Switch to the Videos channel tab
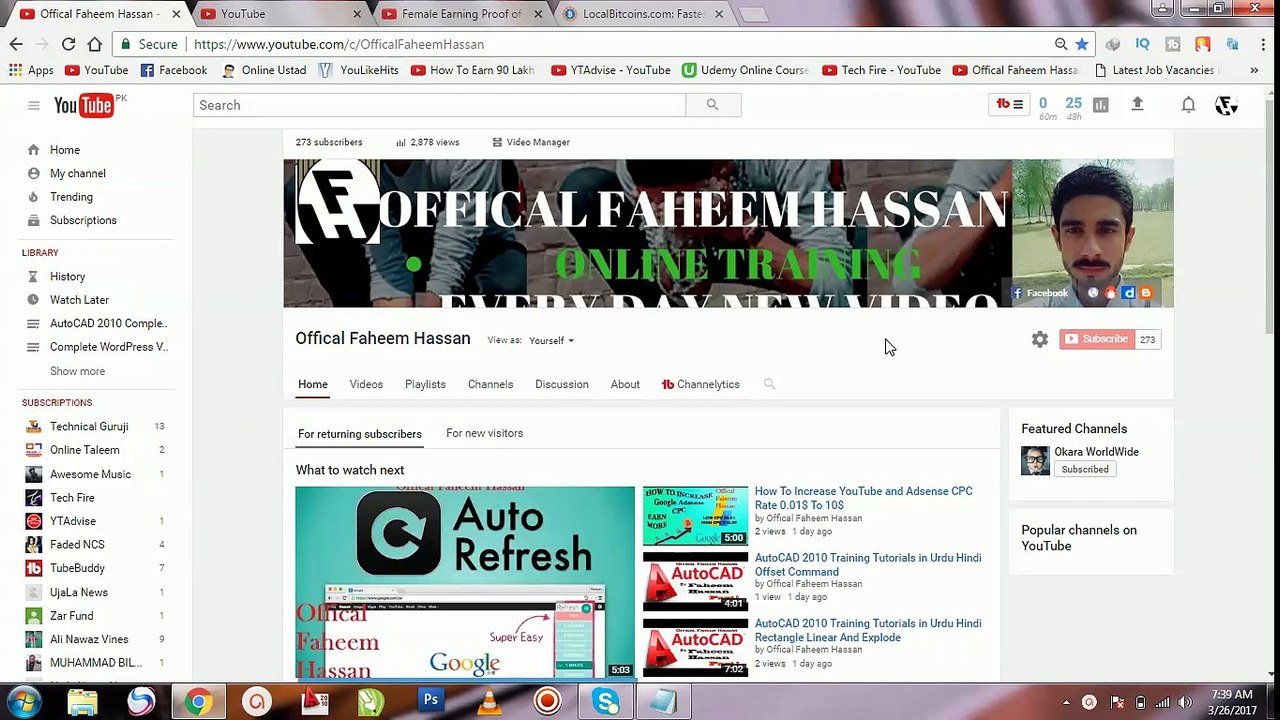The image size is (1280, 720). (366, 384)
